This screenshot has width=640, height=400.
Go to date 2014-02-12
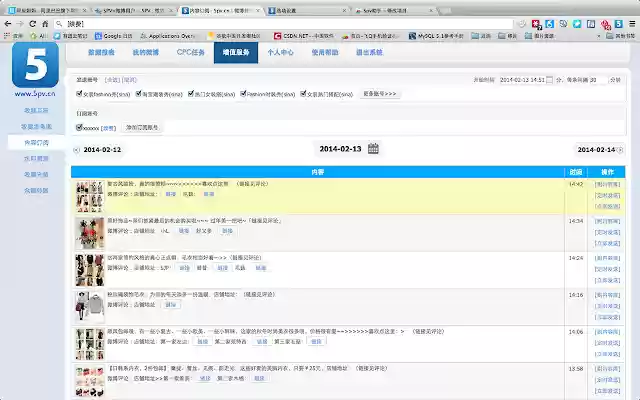click(102, 150)
